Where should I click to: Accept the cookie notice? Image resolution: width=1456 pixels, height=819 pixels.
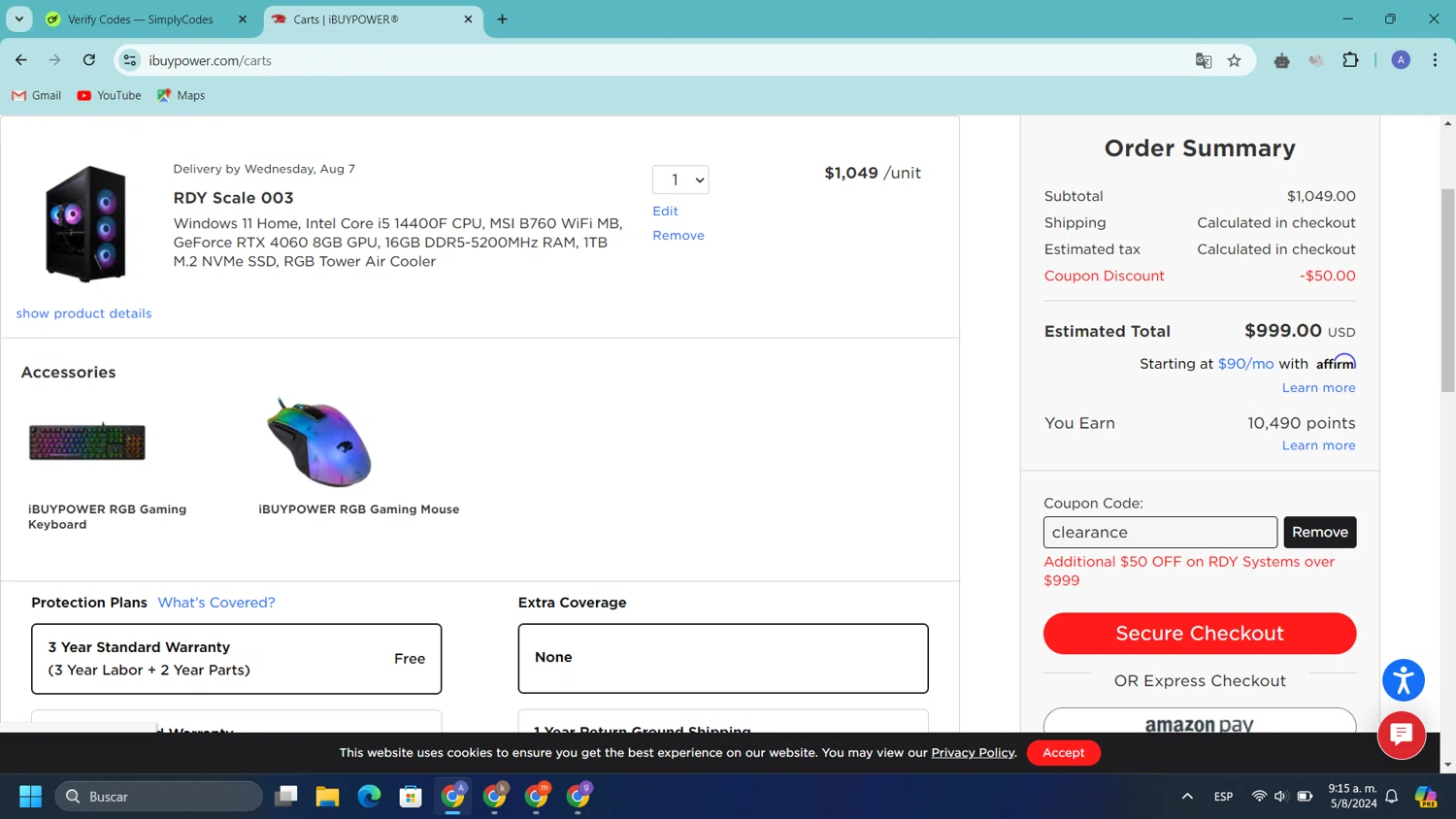[x=1063, y=753]
